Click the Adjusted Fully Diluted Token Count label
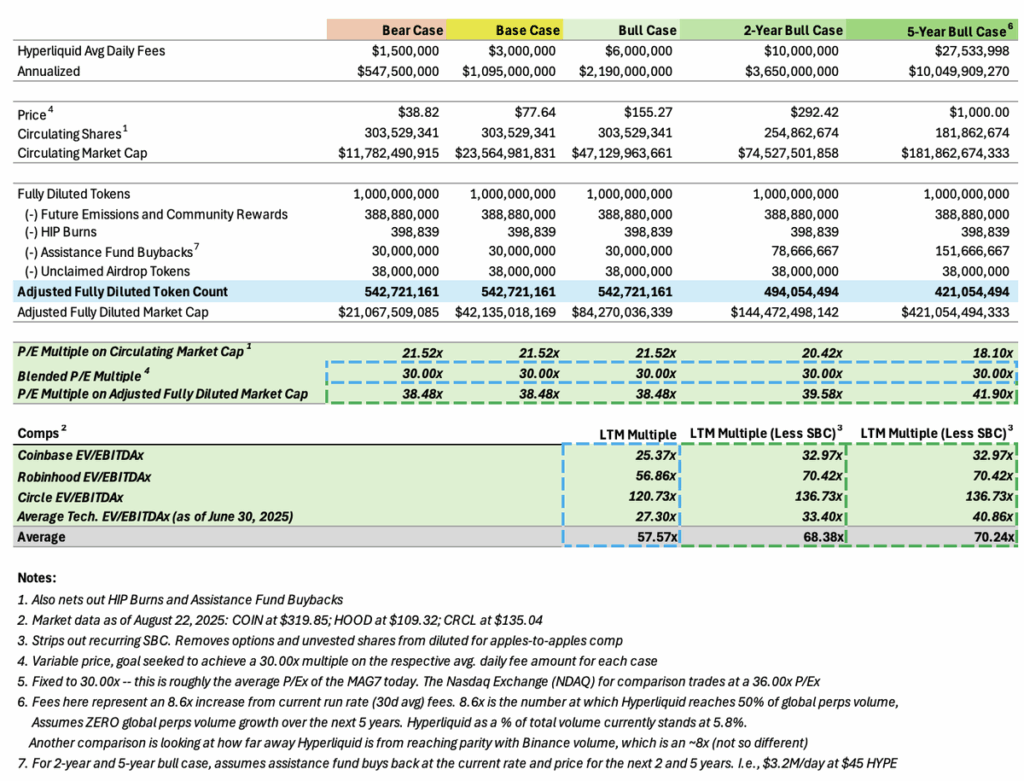1024x781 pixels. [122, 292]
